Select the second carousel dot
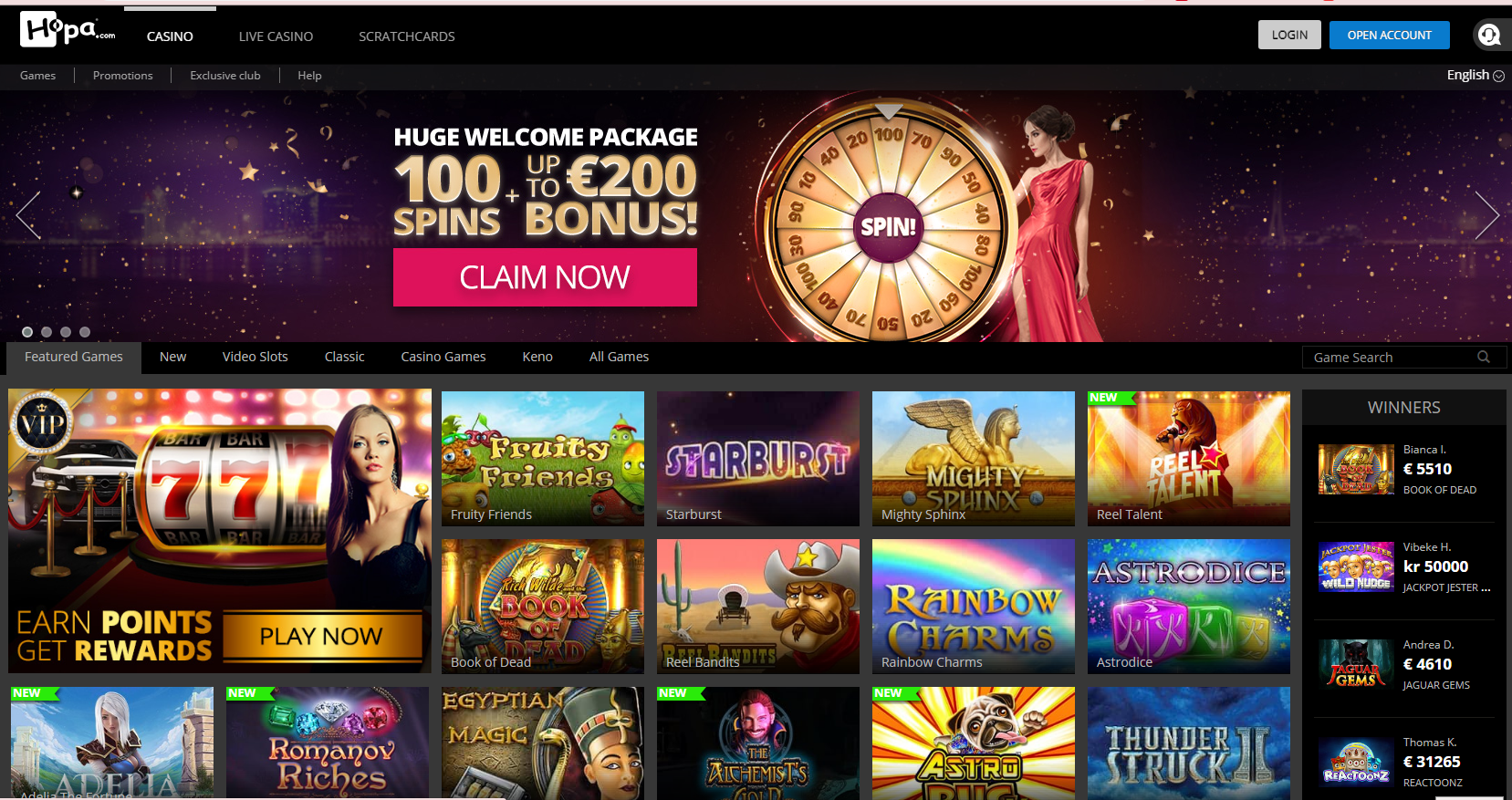The height and width of the screenshot is (800, 1512). click(x=47, y=332)
